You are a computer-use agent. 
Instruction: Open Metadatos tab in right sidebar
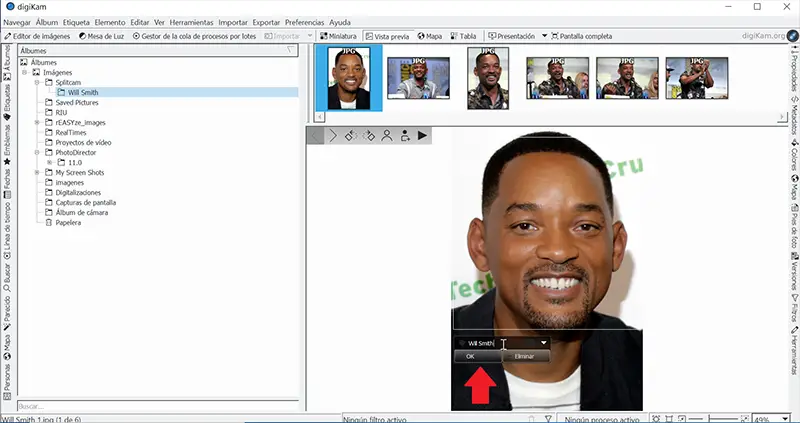click(x=794, y=115)
